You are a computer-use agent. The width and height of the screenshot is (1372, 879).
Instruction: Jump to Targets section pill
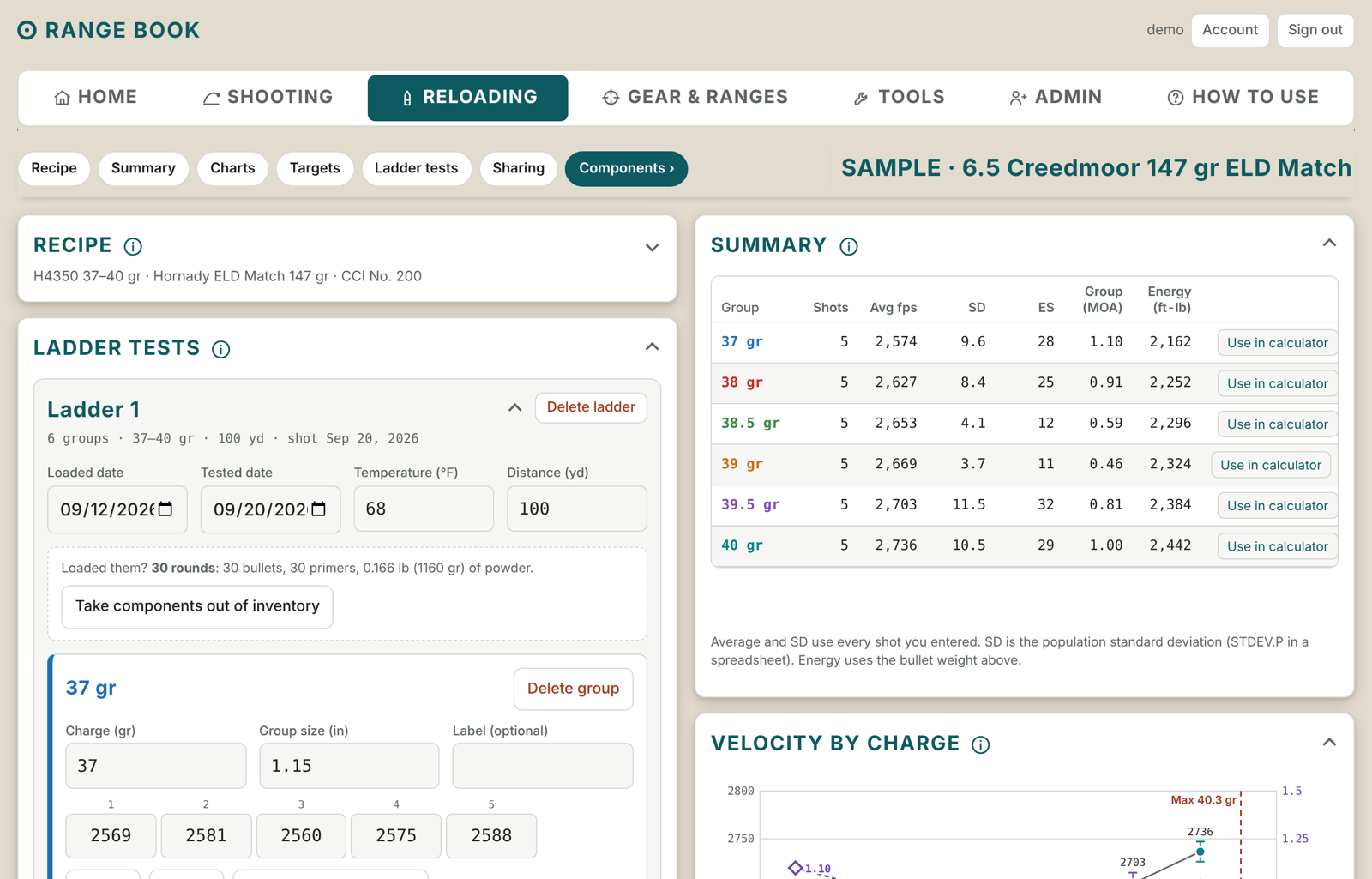(x=315, y=168)
